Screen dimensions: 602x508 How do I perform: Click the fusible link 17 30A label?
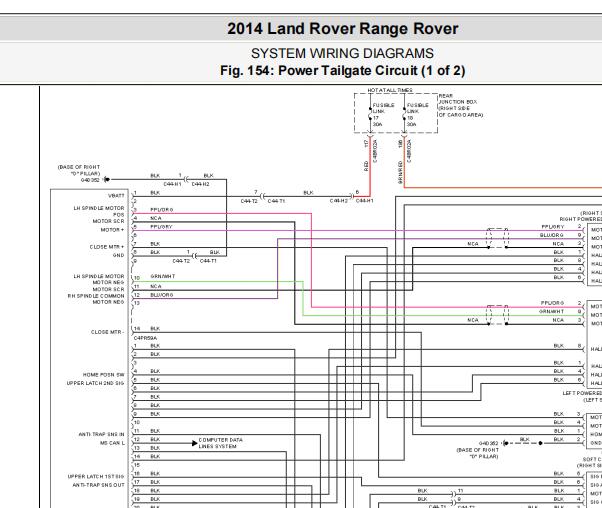pos(383,114)
